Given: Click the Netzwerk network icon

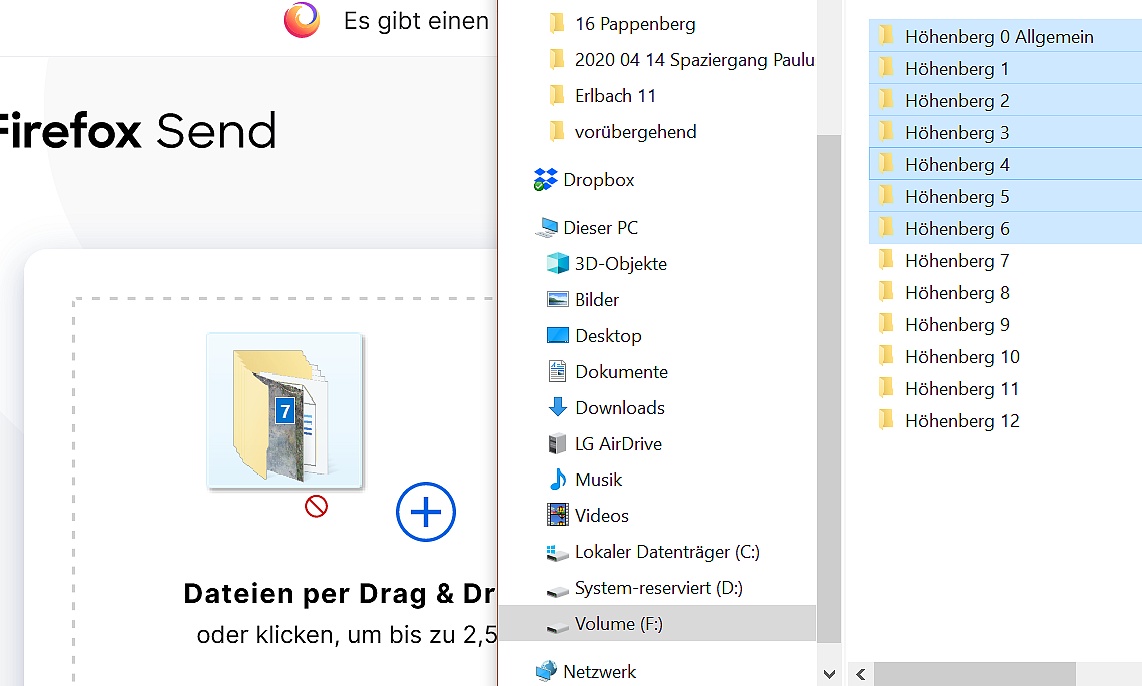Looking at the screenshot, I should (x=546, y=671).
